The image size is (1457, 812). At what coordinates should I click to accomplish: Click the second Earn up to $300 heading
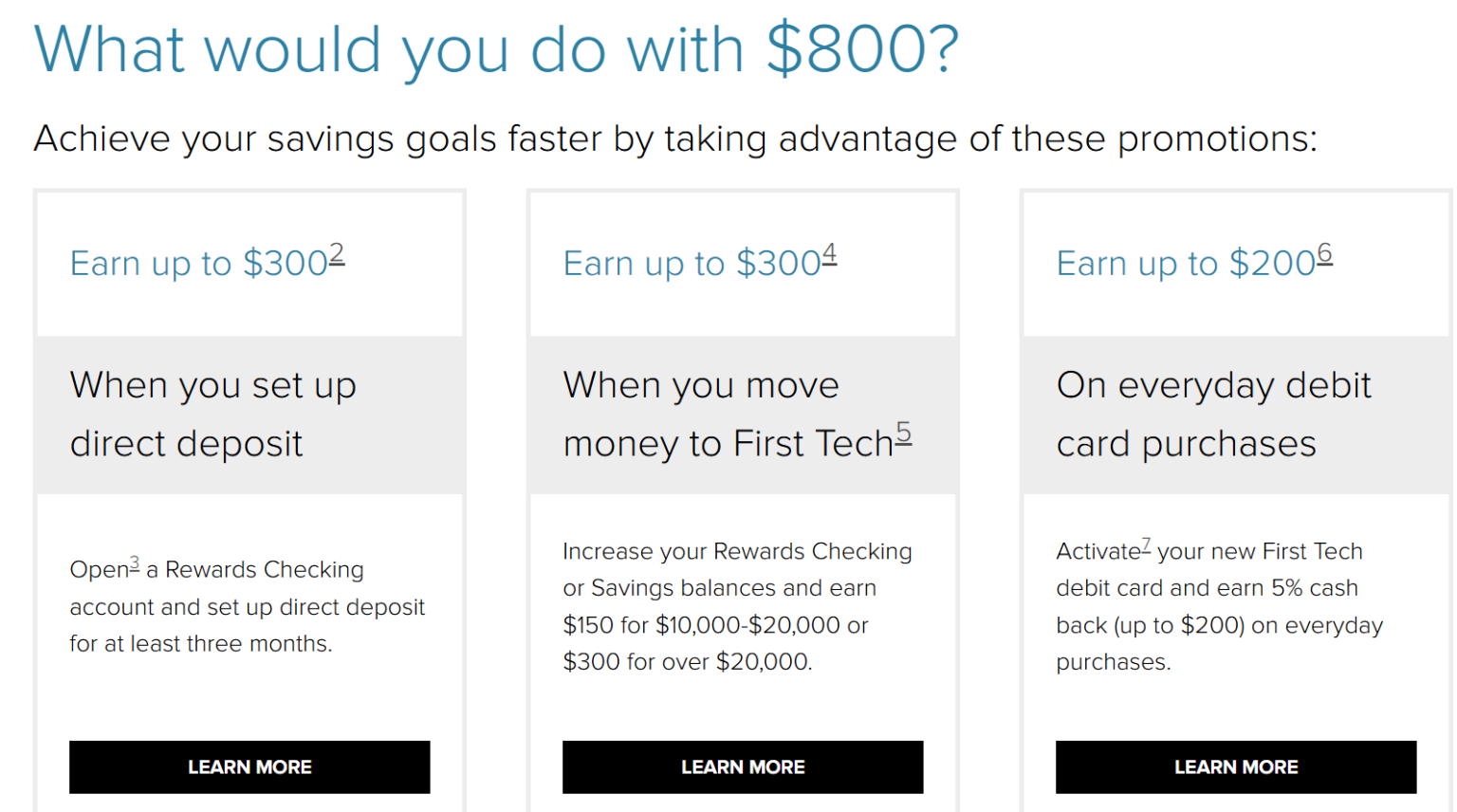tap(690, 264)
